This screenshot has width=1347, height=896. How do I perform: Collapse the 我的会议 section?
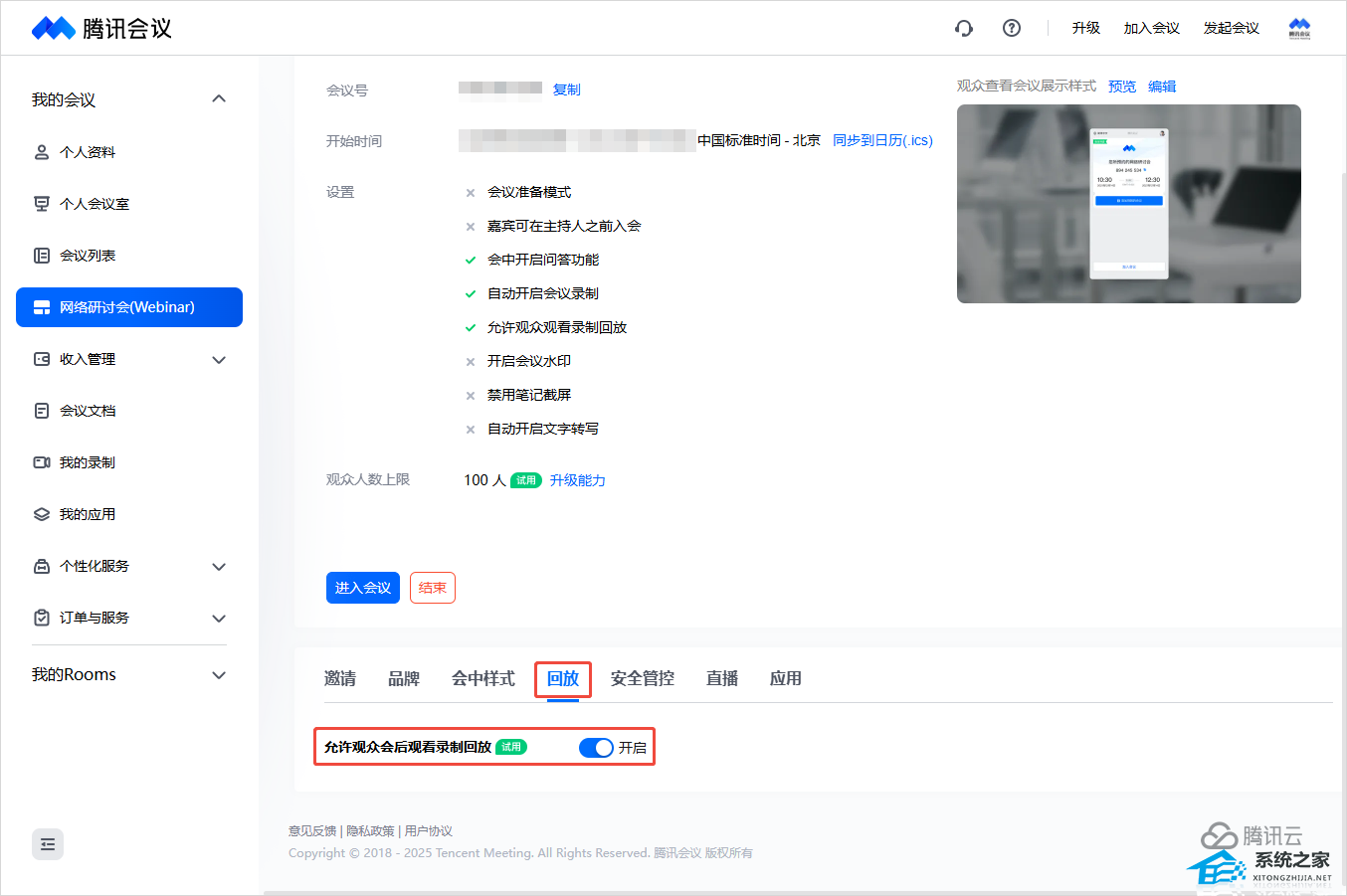(219, 99)
